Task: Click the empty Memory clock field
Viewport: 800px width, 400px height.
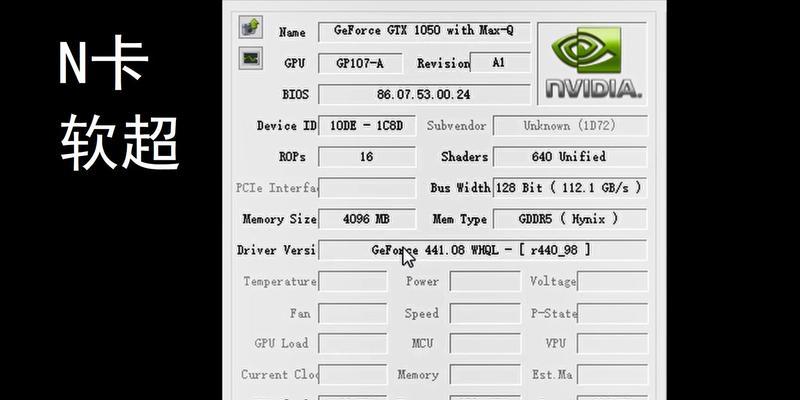Action: [485, 374]
